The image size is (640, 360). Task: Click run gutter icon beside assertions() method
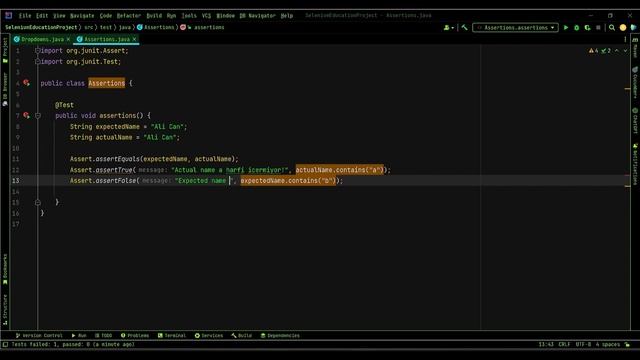27,116
